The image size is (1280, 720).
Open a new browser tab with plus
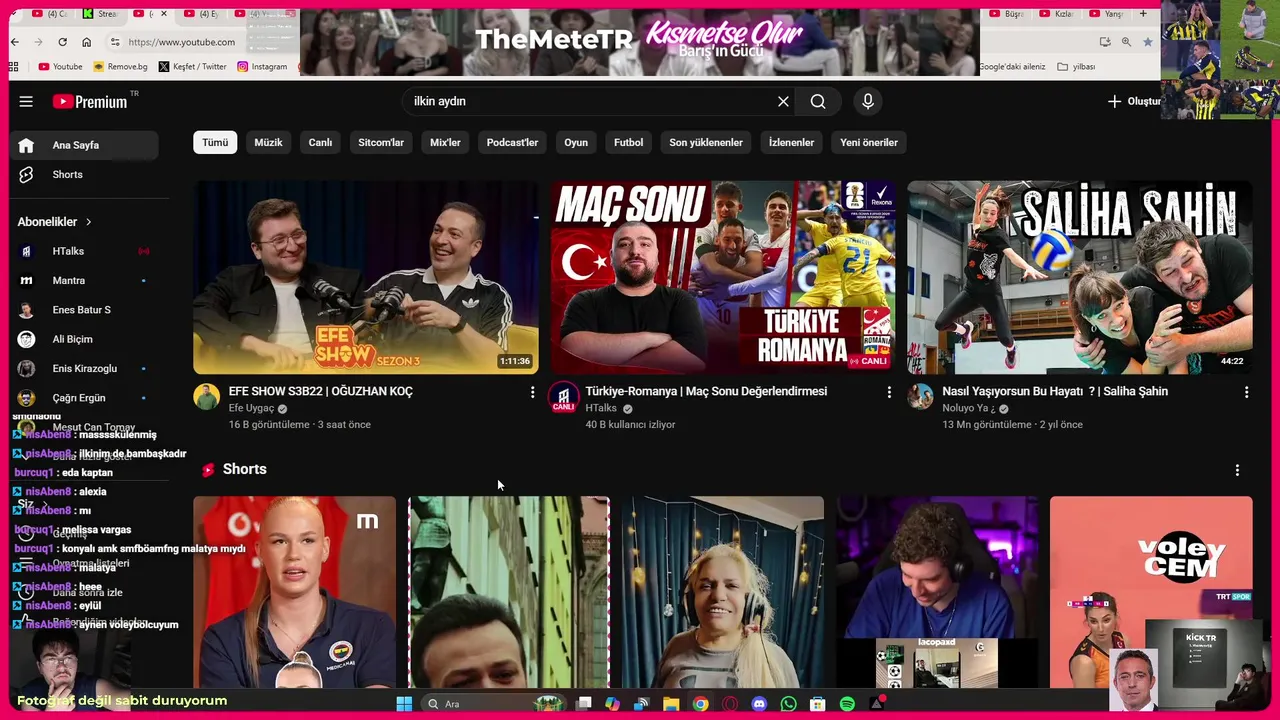pos(1143,14)
